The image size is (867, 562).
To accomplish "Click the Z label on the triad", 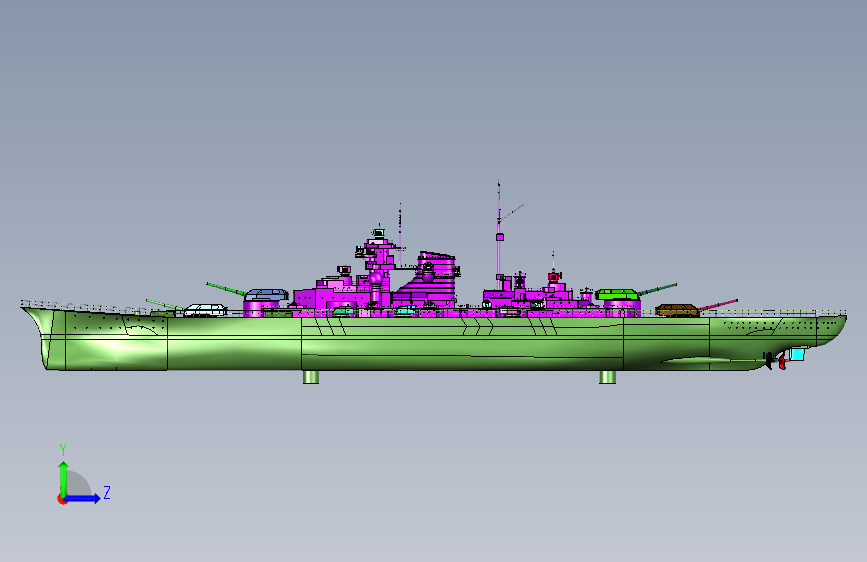I will pyautogui.click(x=107, y=492).
